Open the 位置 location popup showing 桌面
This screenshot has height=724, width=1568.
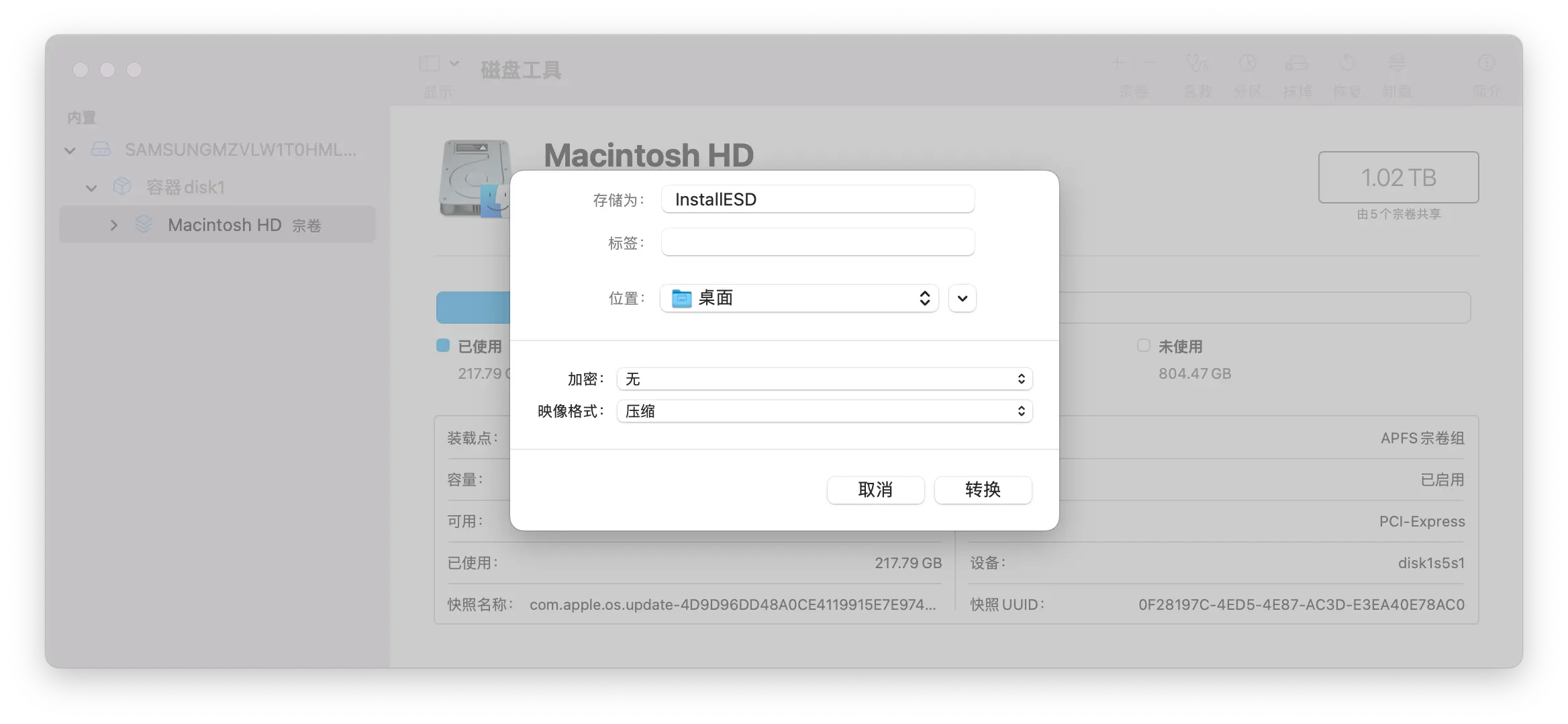tap(799, 298)
